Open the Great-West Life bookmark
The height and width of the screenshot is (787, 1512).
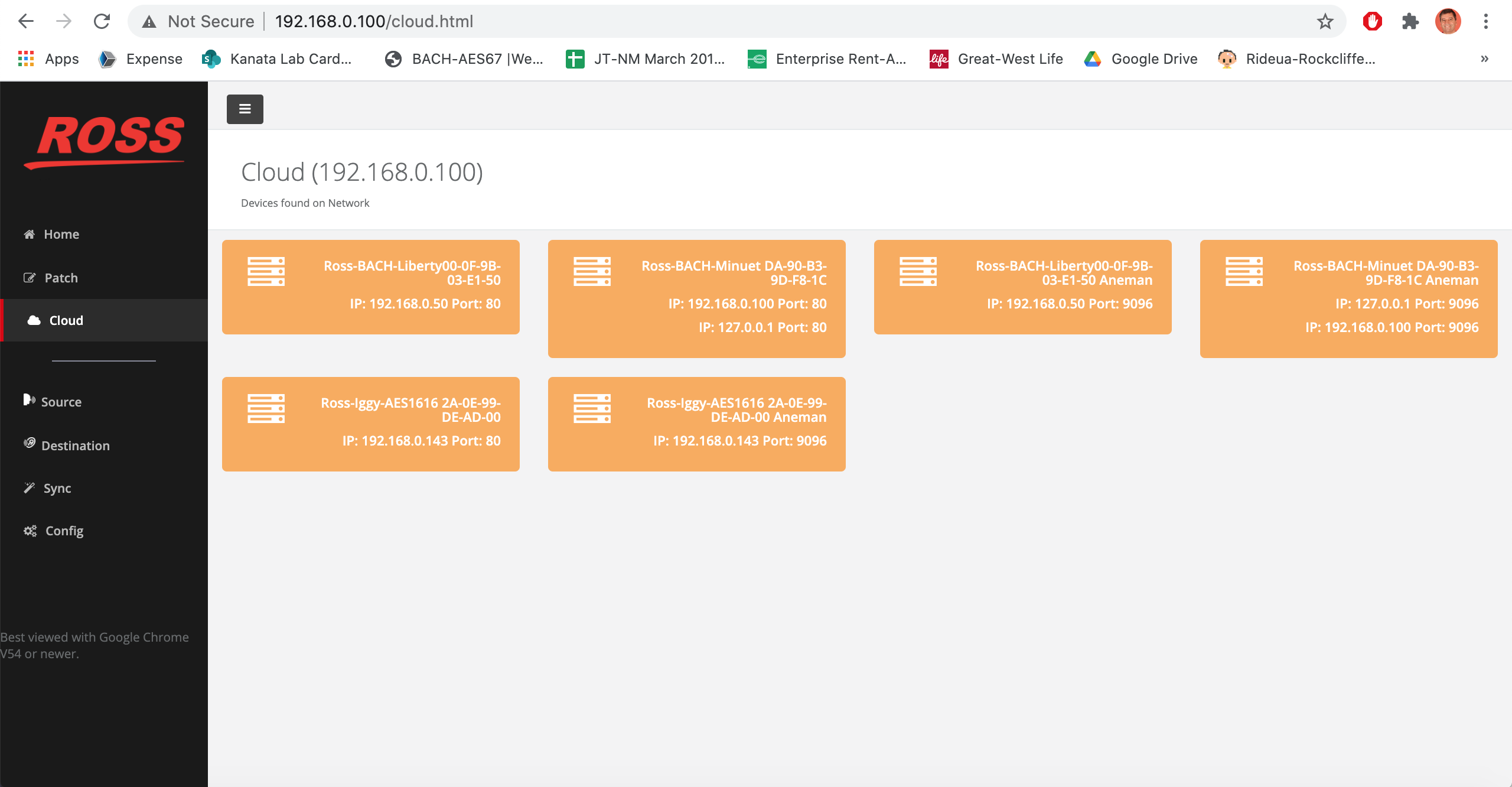[x=996, y=58]
